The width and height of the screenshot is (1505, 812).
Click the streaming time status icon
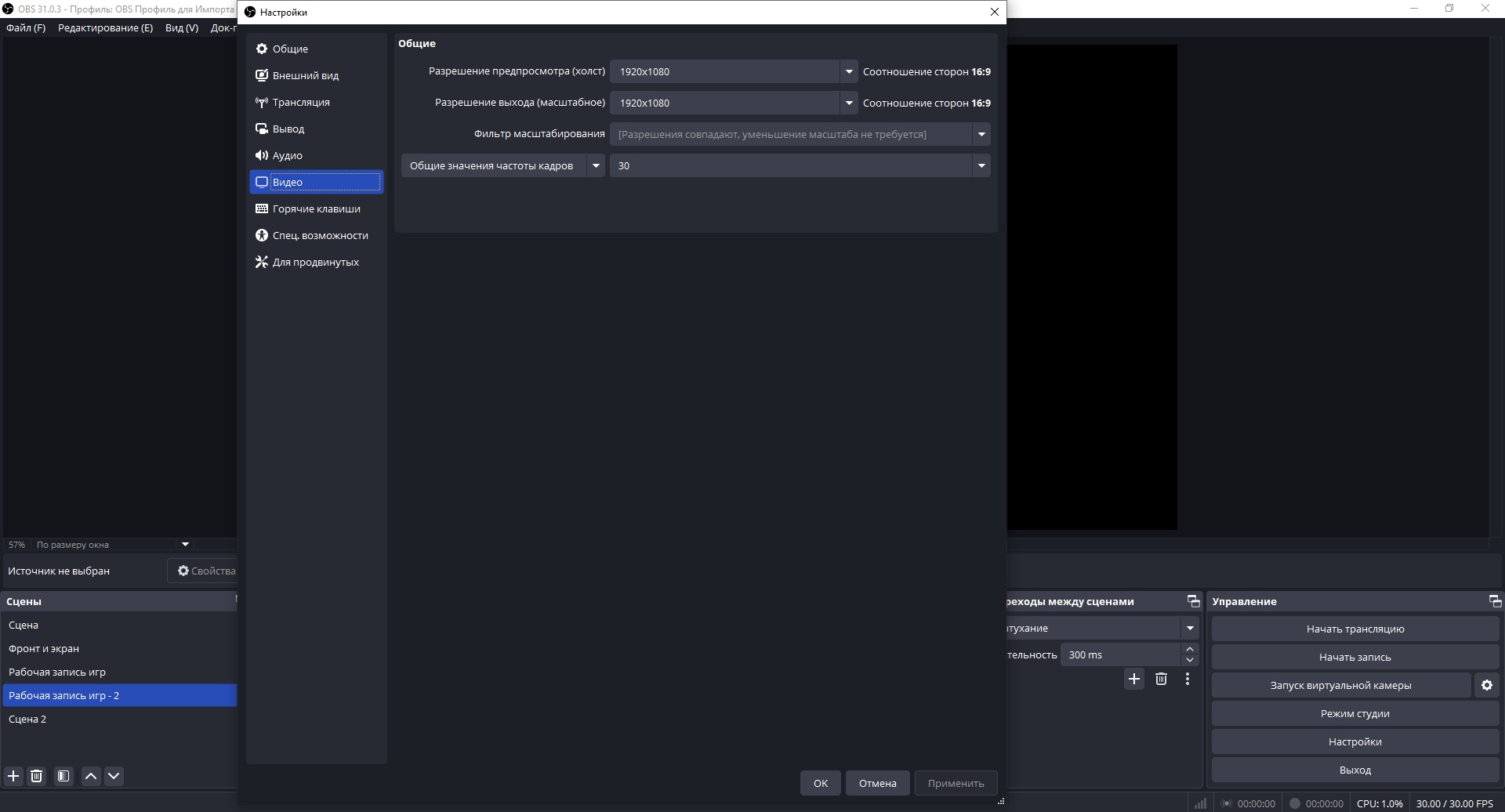point(1228,803)
